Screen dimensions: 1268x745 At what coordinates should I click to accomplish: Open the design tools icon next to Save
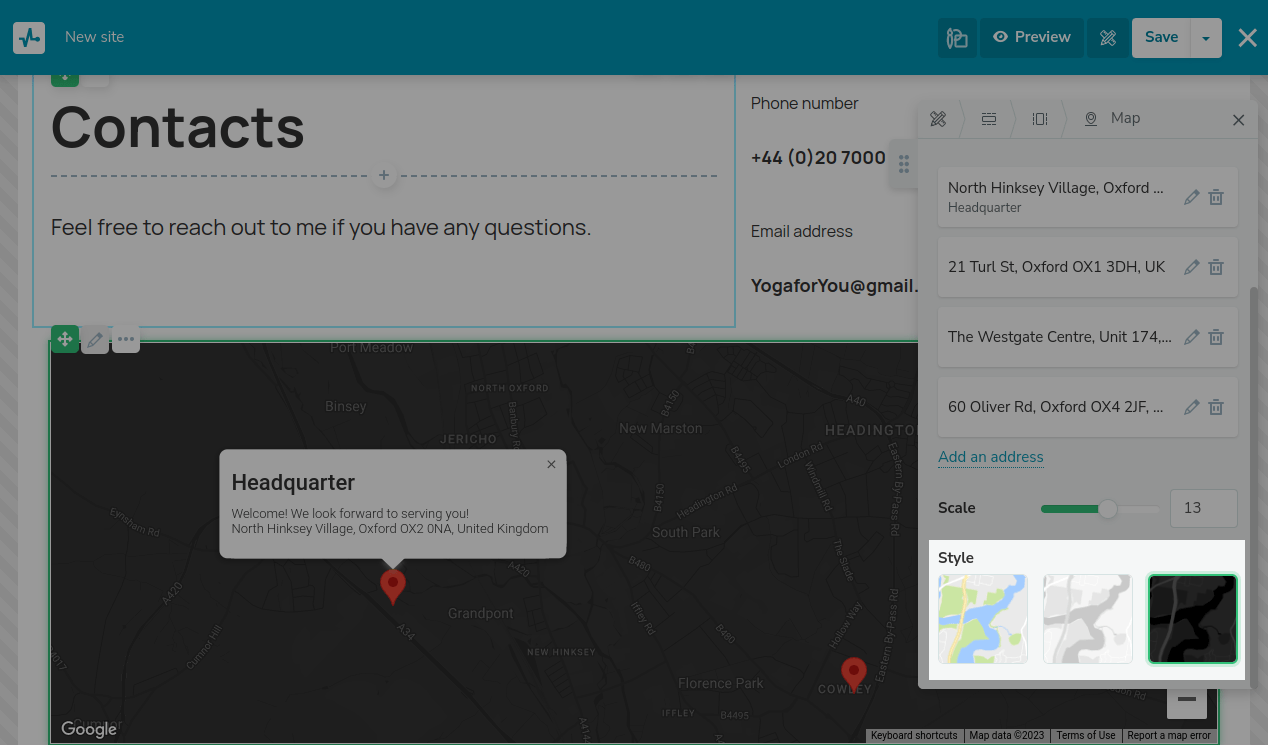pos(1108,38)
